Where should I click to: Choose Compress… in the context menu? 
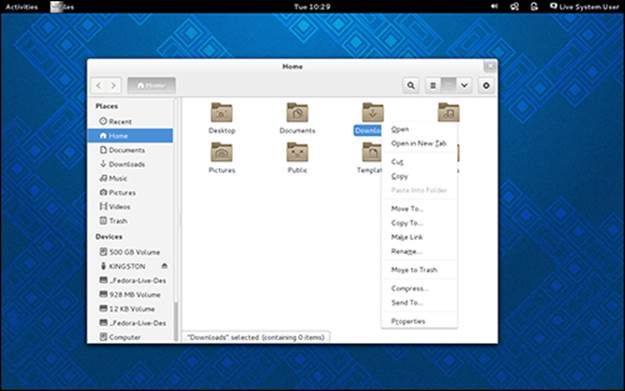[x=419, y=288]
